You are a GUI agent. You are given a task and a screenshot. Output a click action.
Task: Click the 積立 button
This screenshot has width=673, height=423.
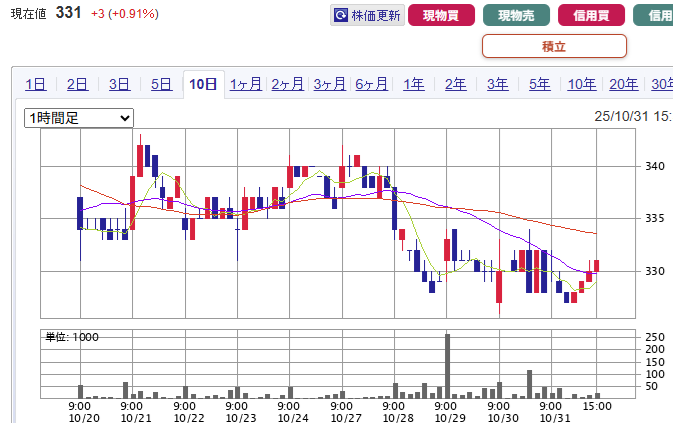coord(554,46)
